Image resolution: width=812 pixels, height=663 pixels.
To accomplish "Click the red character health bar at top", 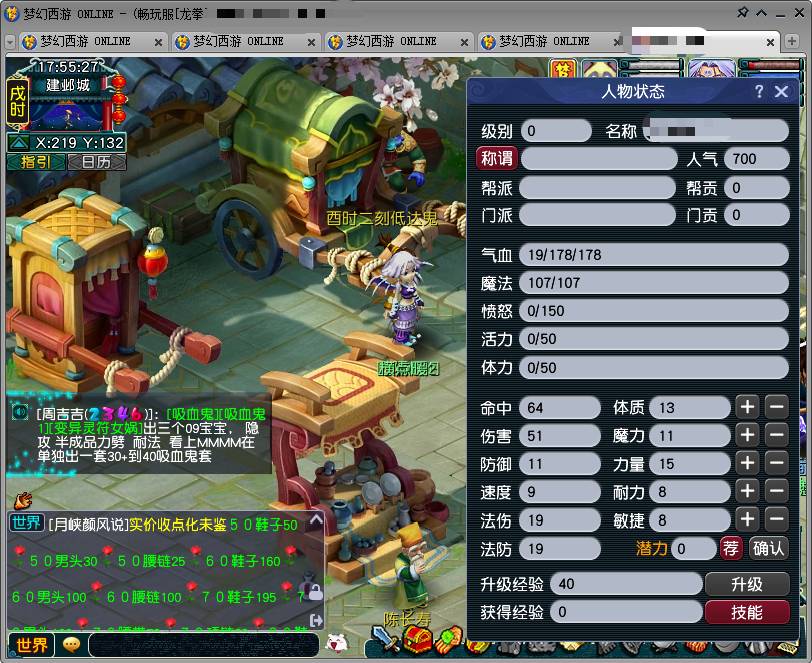I will tap(773, 65).
